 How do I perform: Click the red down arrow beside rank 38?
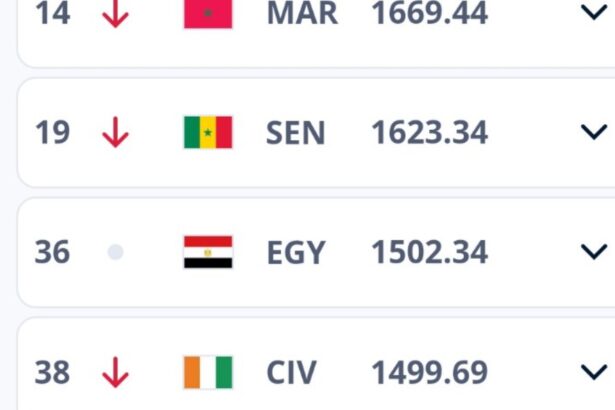116,373
